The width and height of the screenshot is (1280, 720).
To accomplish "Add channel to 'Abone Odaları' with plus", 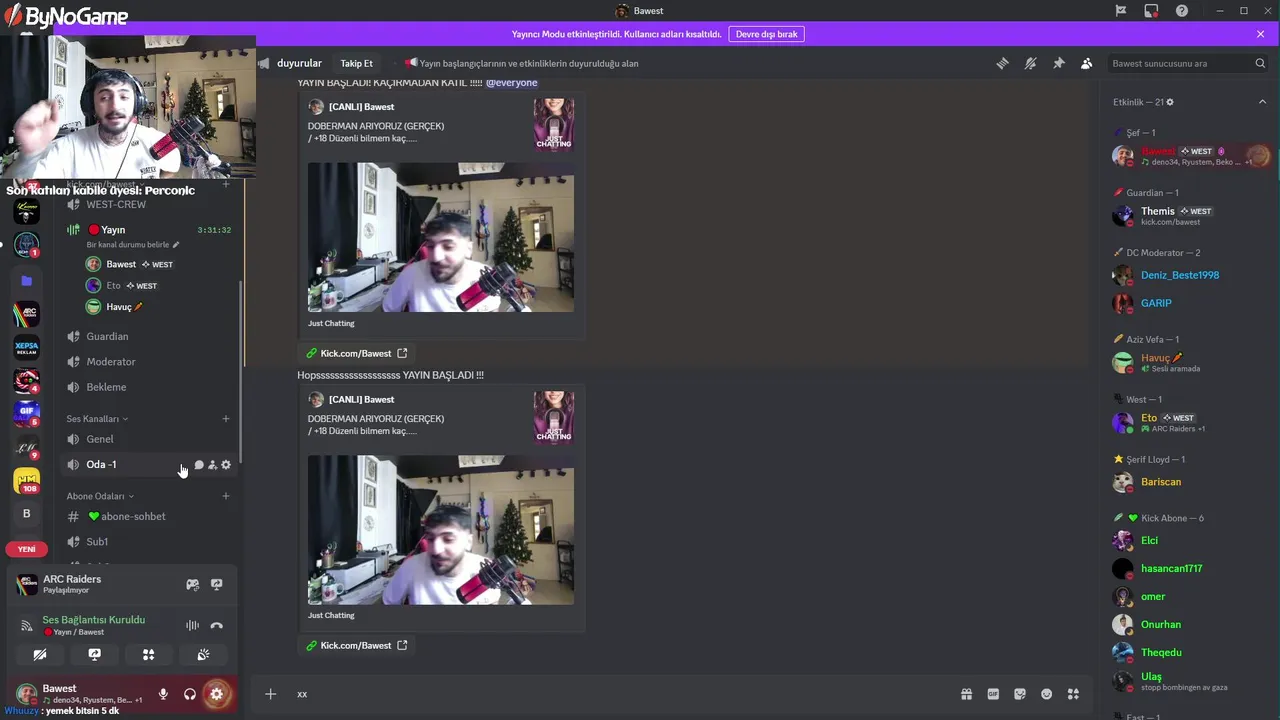I will pyautogui.click(x=226, y=496).
